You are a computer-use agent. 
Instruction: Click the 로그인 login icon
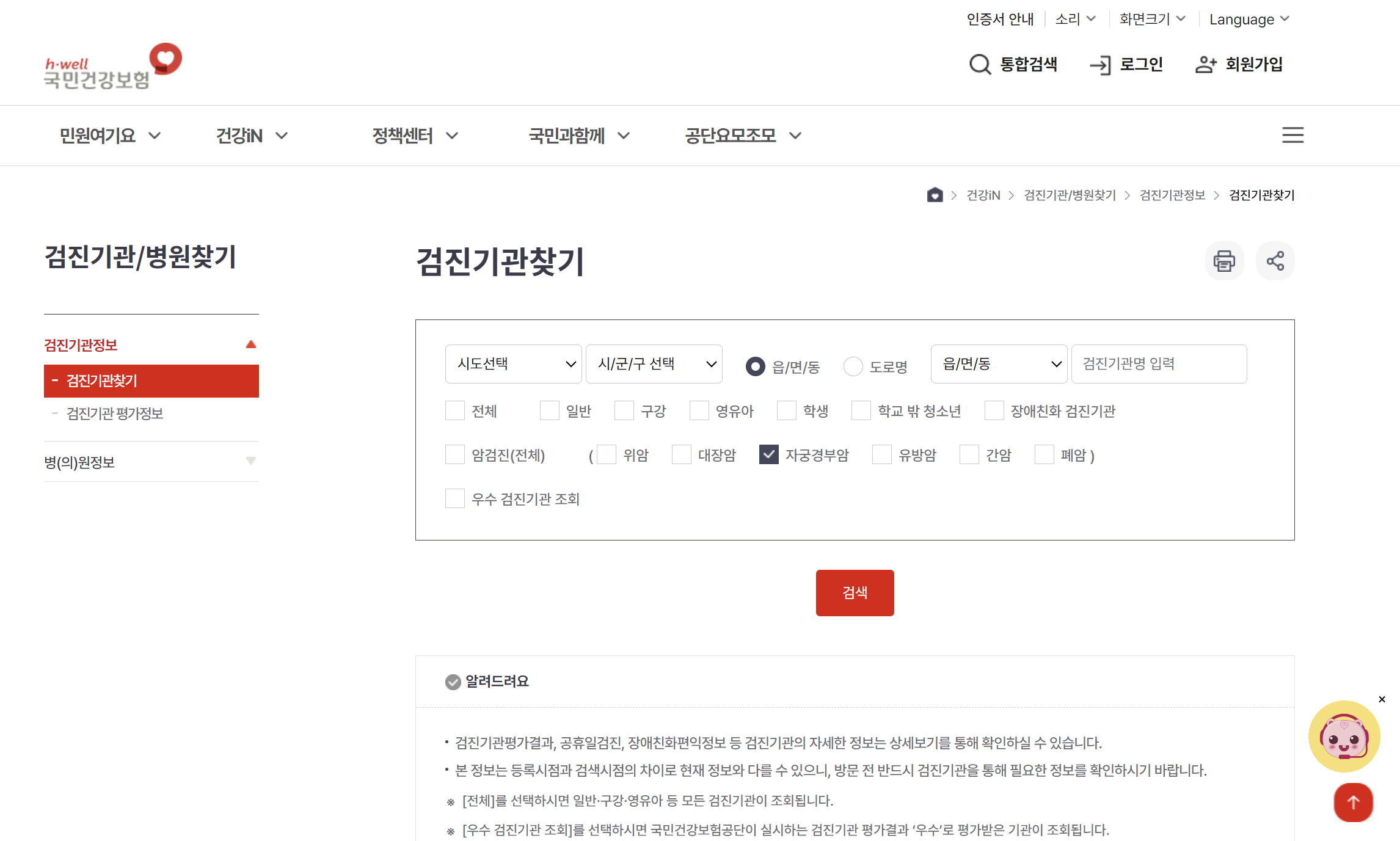coord(1099,64)
